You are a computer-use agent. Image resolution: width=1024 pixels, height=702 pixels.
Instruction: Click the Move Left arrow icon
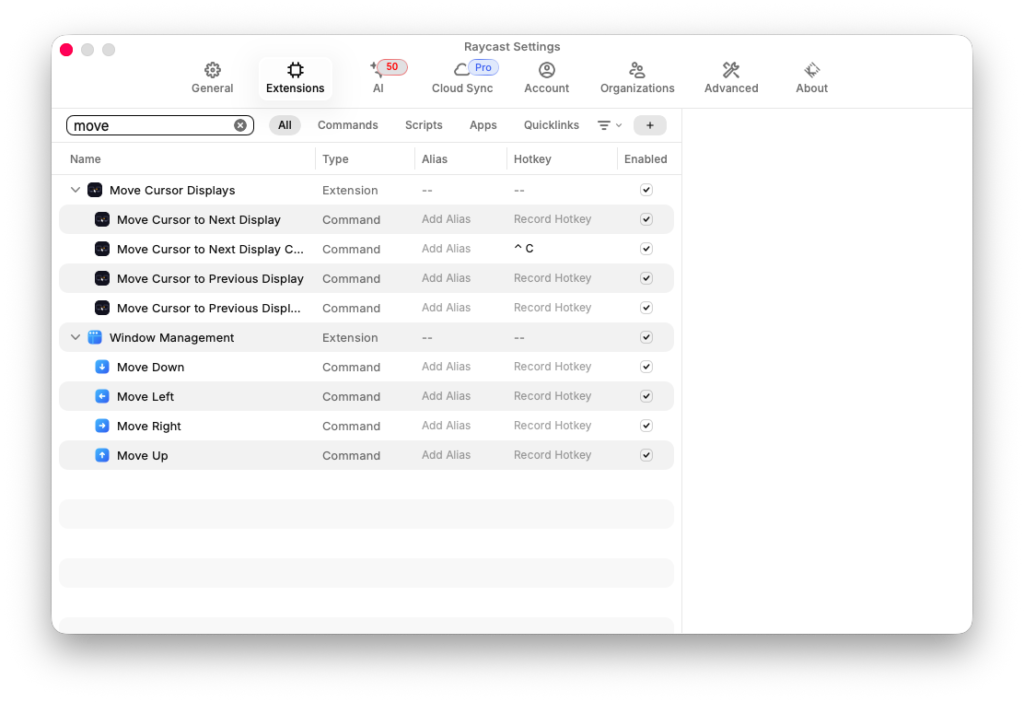(102, 396)
